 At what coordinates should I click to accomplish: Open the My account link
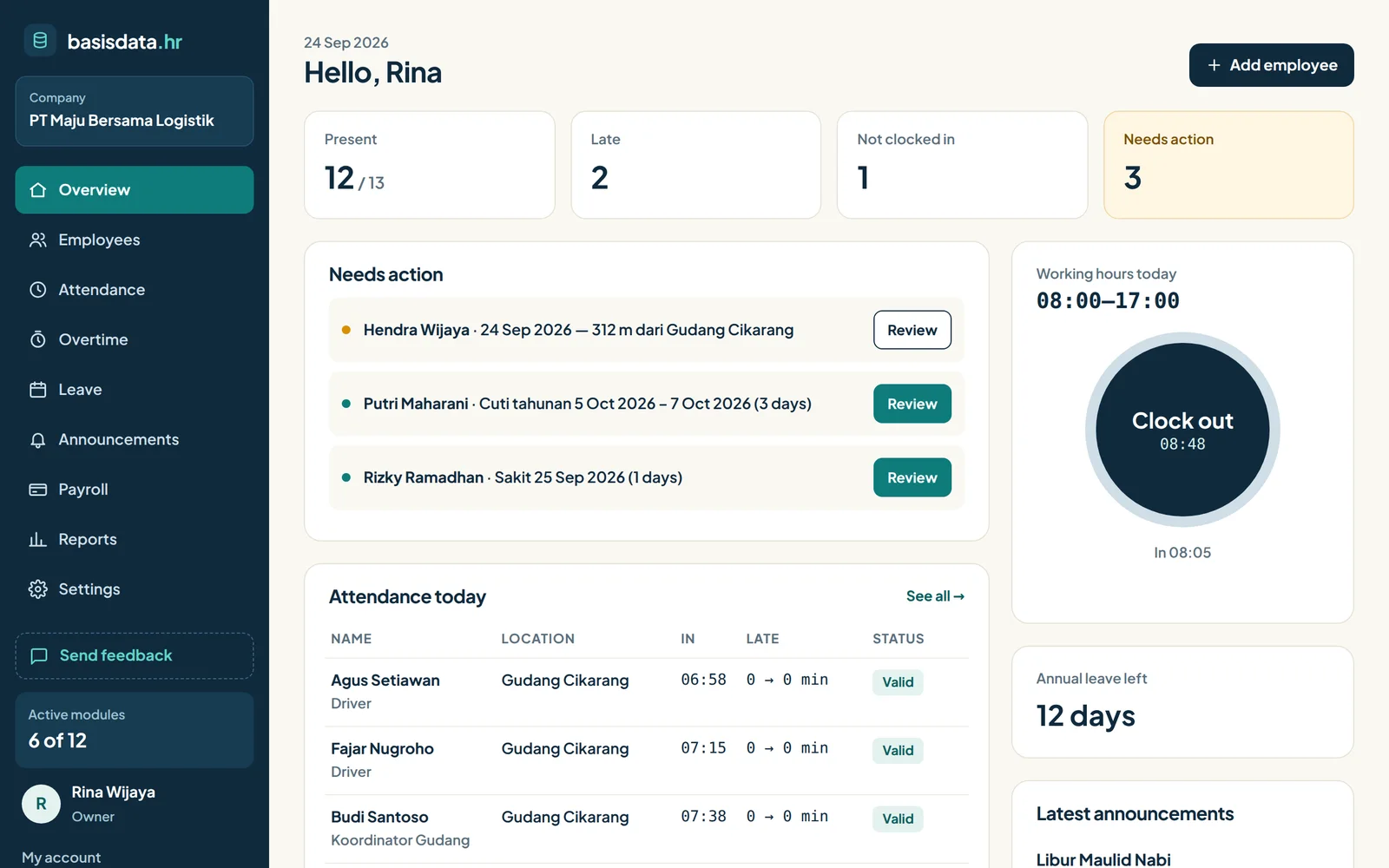point(61,858)
